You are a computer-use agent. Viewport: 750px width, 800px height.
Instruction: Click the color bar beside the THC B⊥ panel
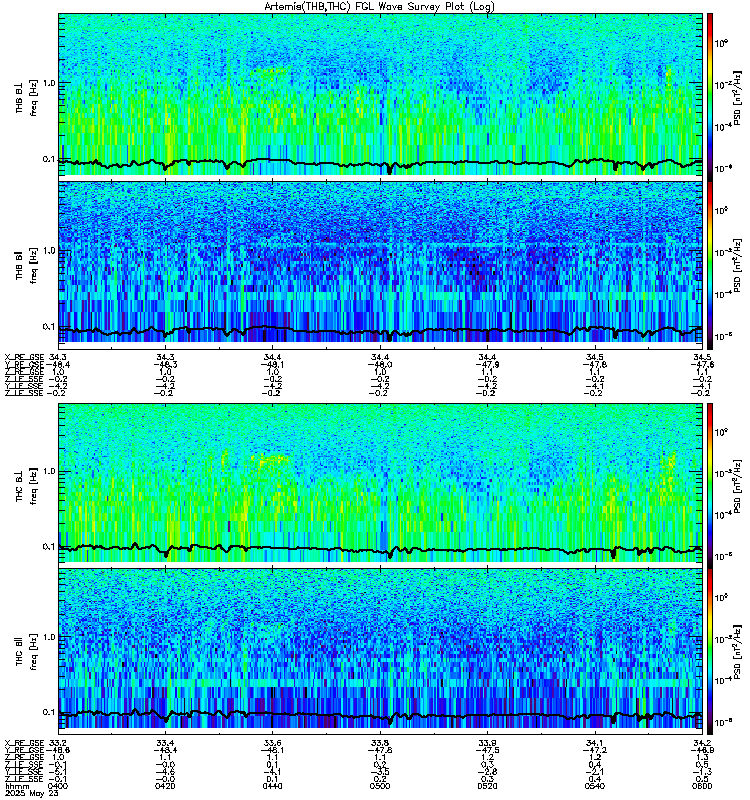click(x=710, y=485)
